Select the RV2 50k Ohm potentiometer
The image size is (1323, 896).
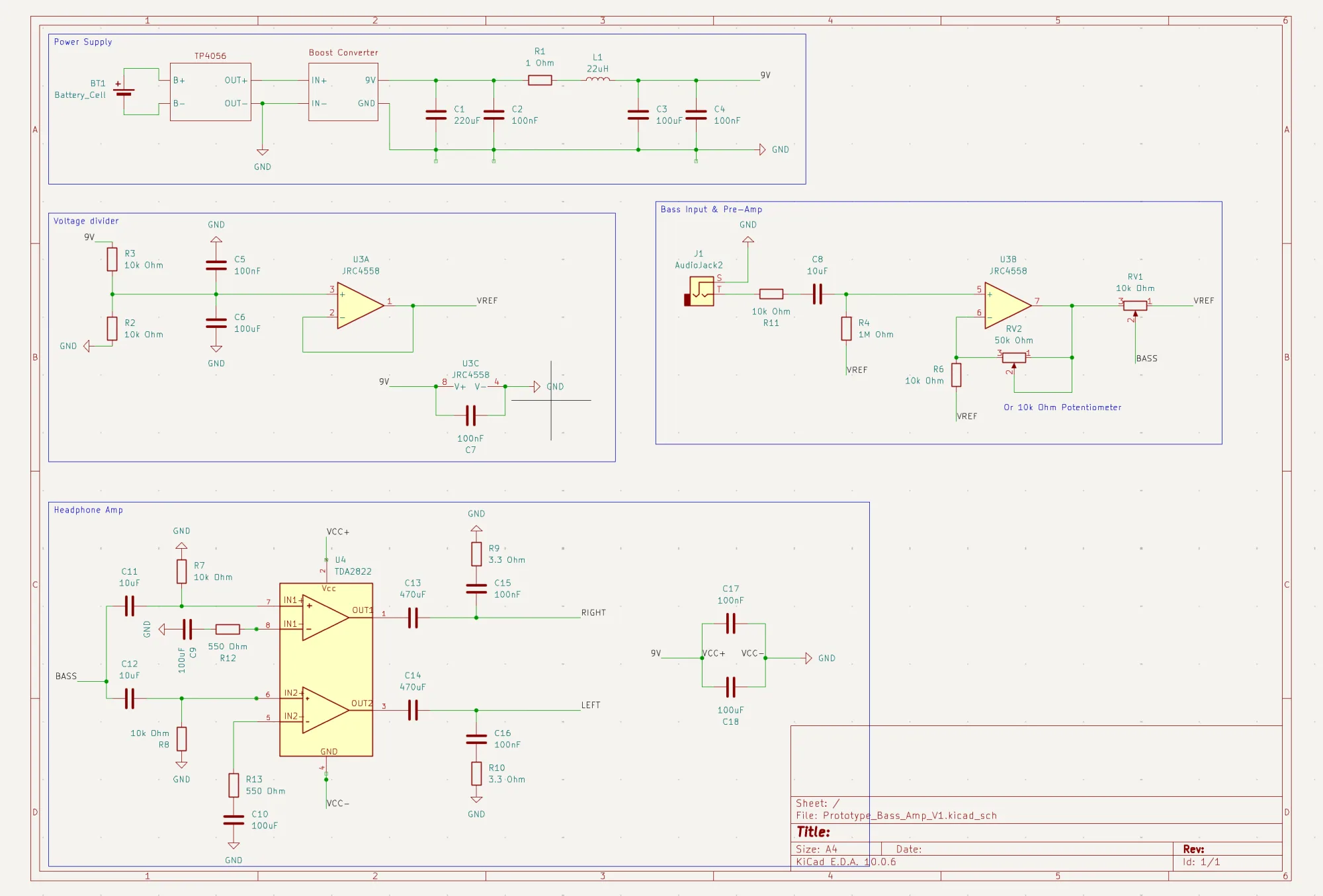pos(1014,358)
